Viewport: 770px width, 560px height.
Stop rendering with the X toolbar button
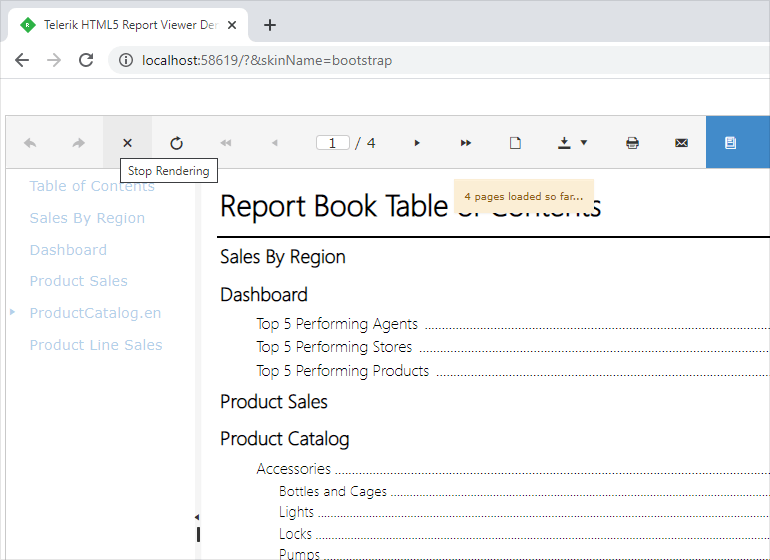(x=127, y=143)
